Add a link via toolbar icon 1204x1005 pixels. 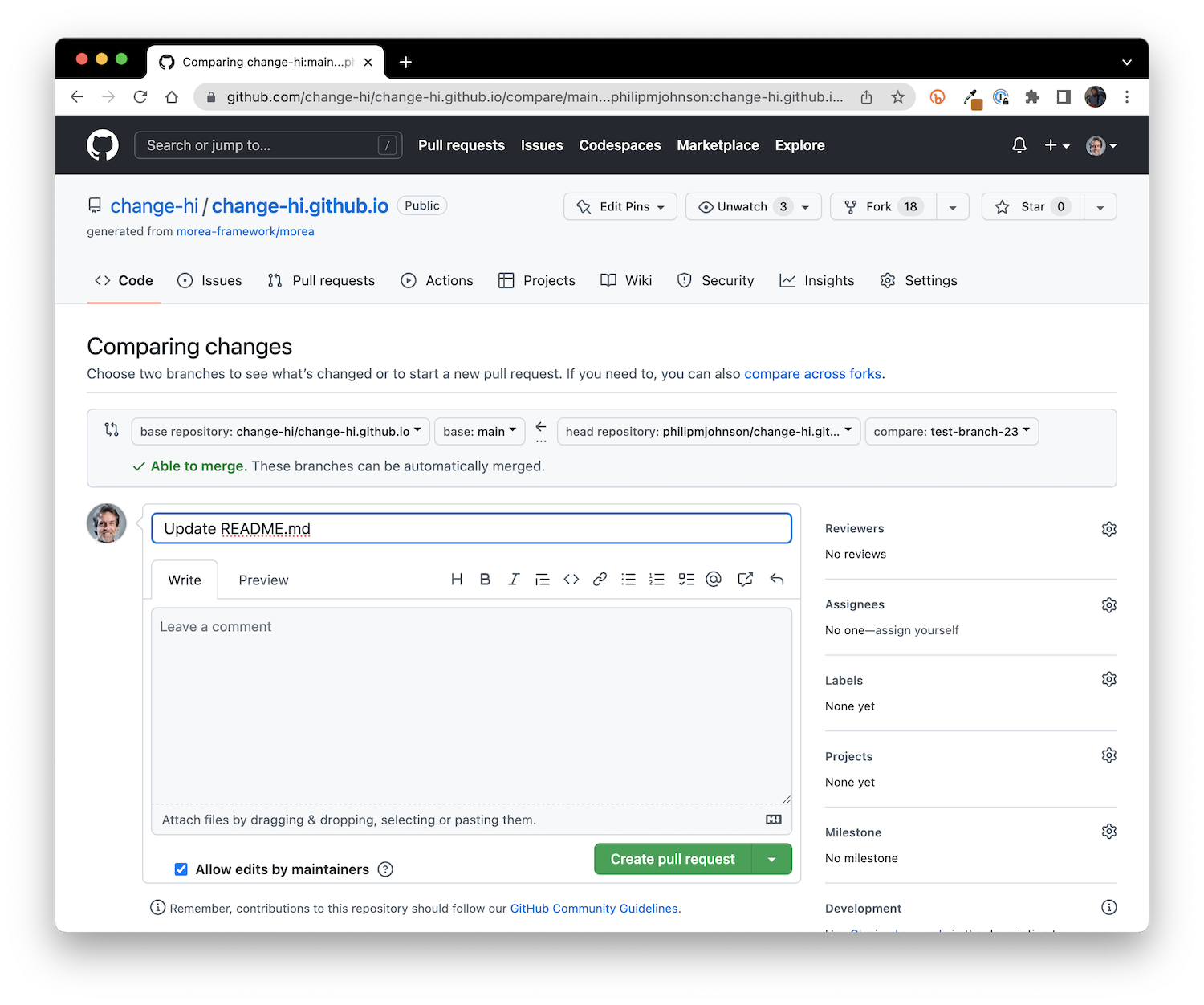(x=600, y=580)
